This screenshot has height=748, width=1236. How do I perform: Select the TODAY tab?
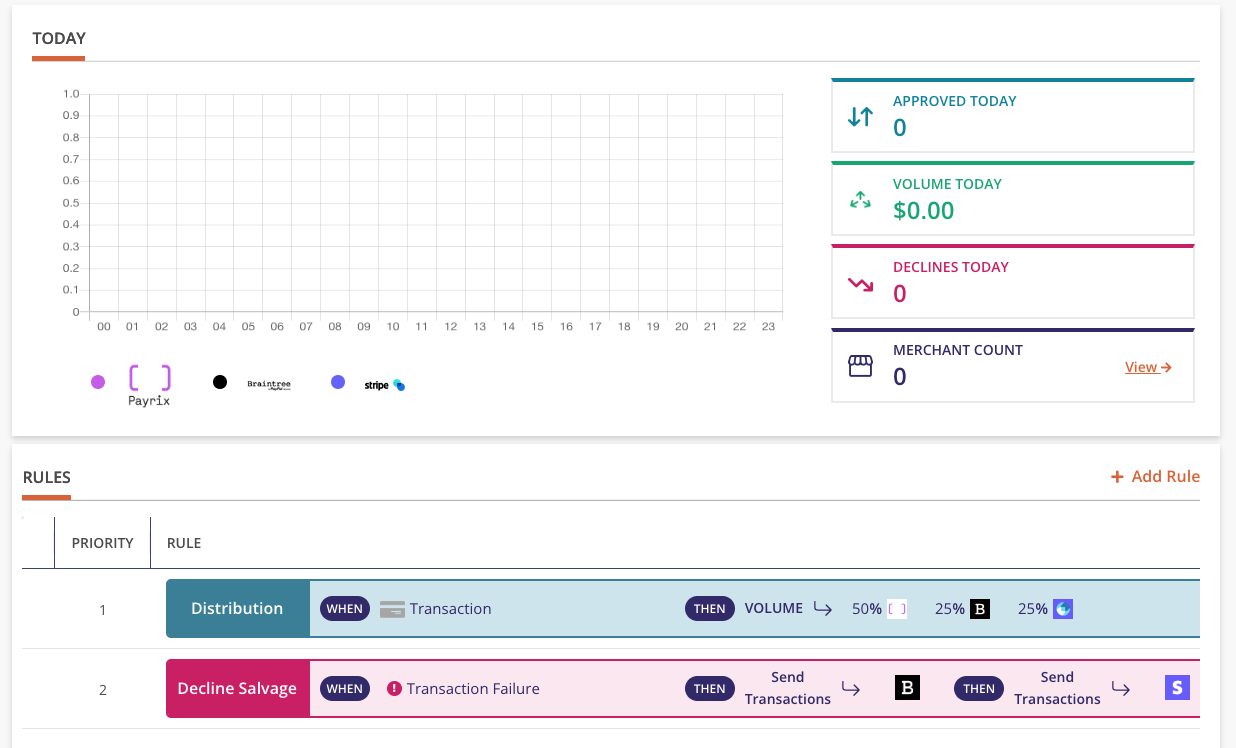click(x=59, y=39)
